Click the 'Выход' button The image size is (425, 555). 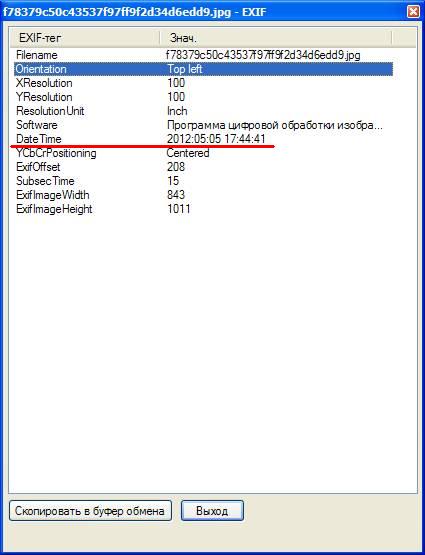[212, 511]
